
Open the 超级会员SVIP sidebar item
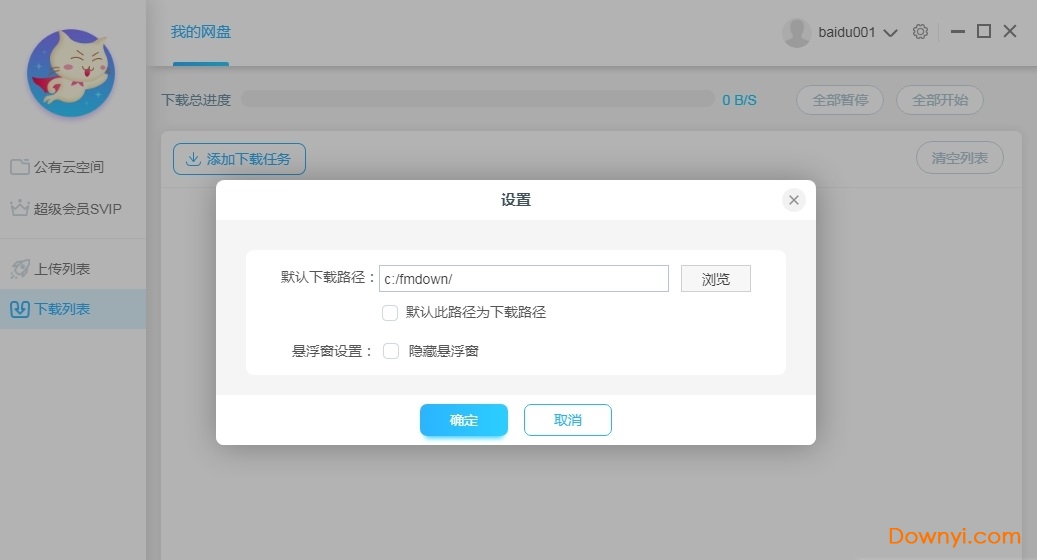tap(73, 209)
